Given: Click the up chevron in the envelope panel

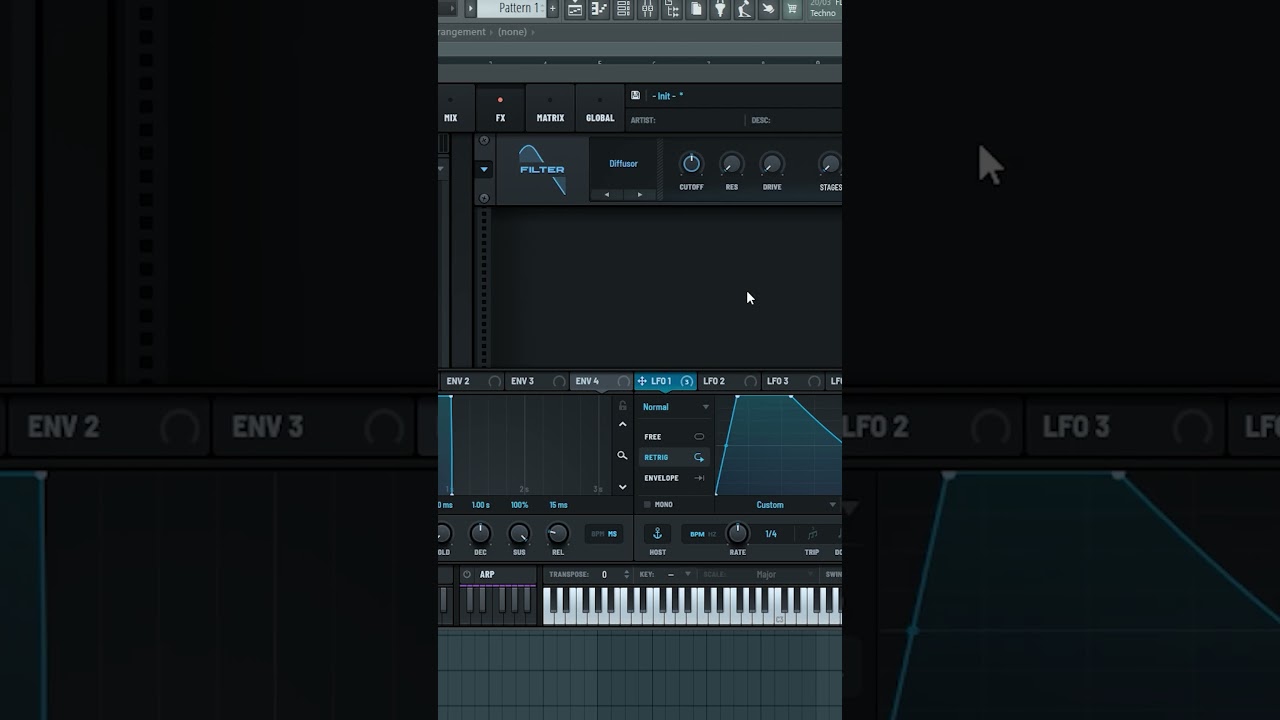Looking at the screenshot, I should click(x=622, y=424).
